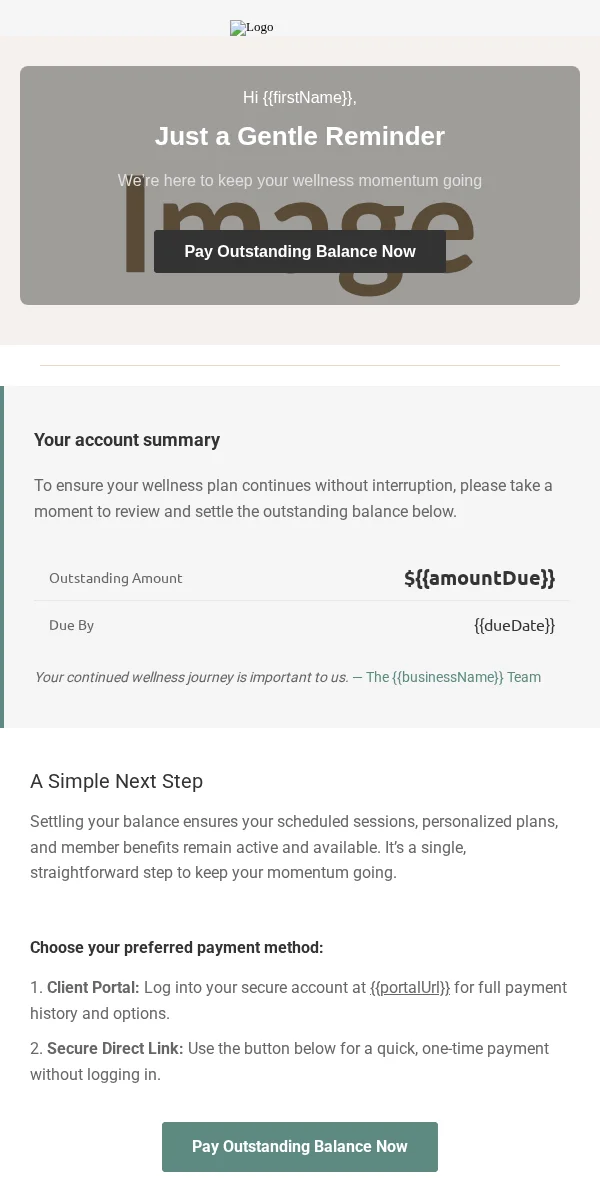Click the horizontal divider line below hero
This screenshot has height=1200, width=600.
point(300,365)
